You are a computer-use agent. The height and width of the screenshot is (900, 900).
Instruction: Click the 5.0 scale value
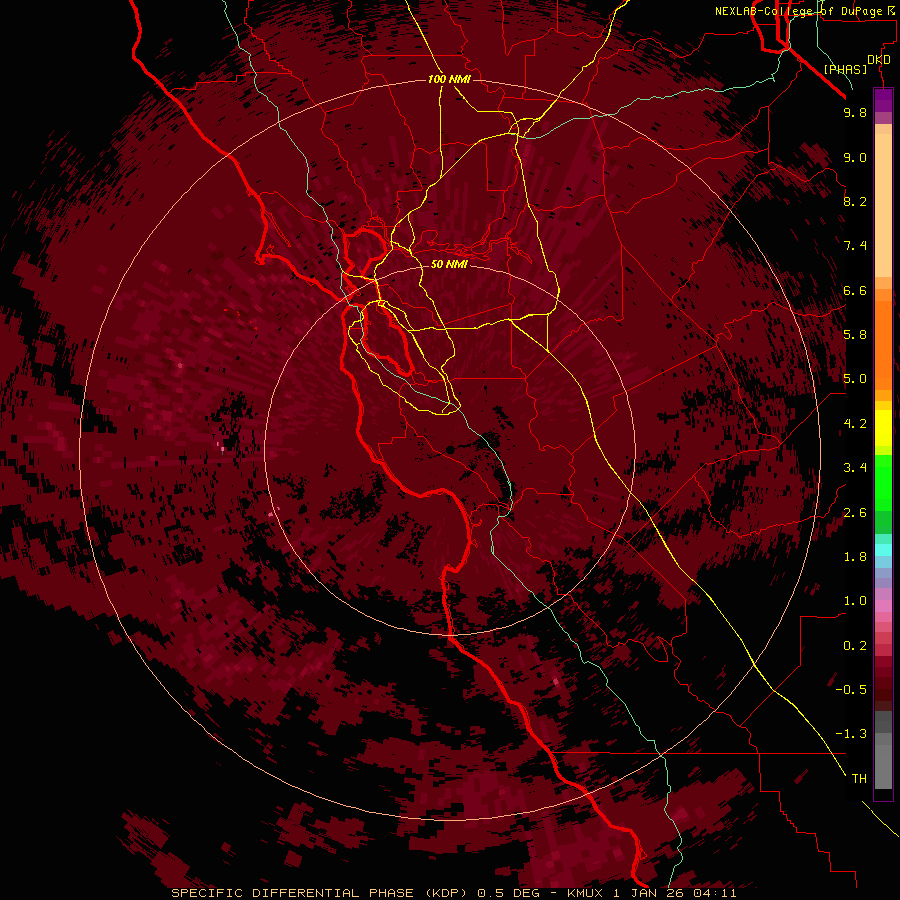pyautogui.click(x=855, y=379)
